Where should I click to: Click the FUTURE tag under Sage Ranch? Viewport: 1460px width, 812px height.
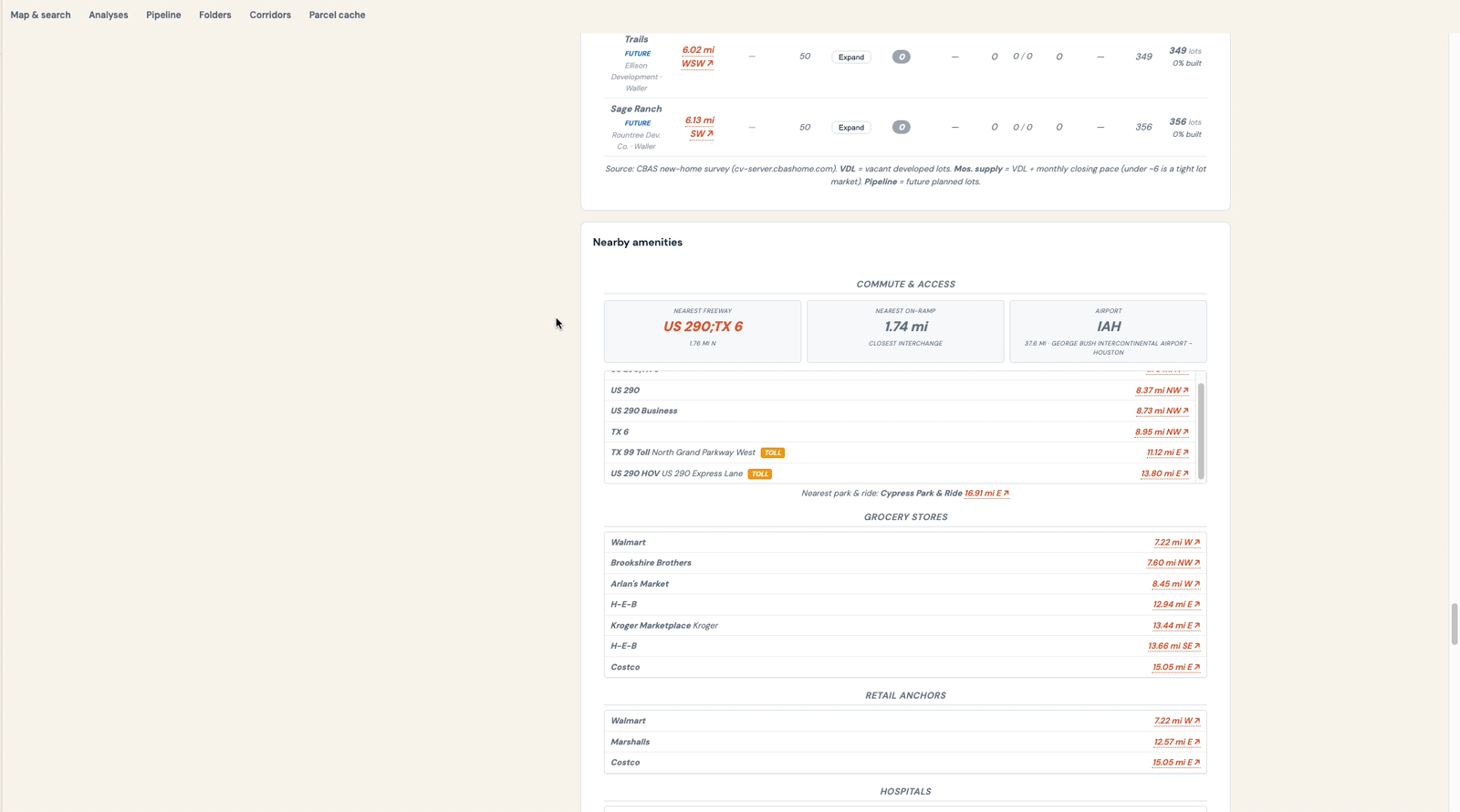pyautogui.click(x=638, y=123)
